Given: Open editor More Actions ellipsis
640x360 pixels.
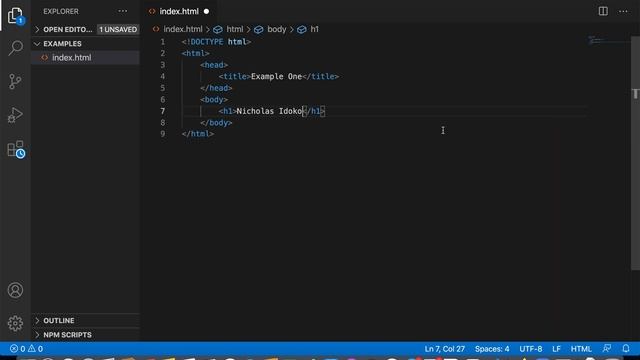Looking at the screenshot, I should tap(623, 11).
